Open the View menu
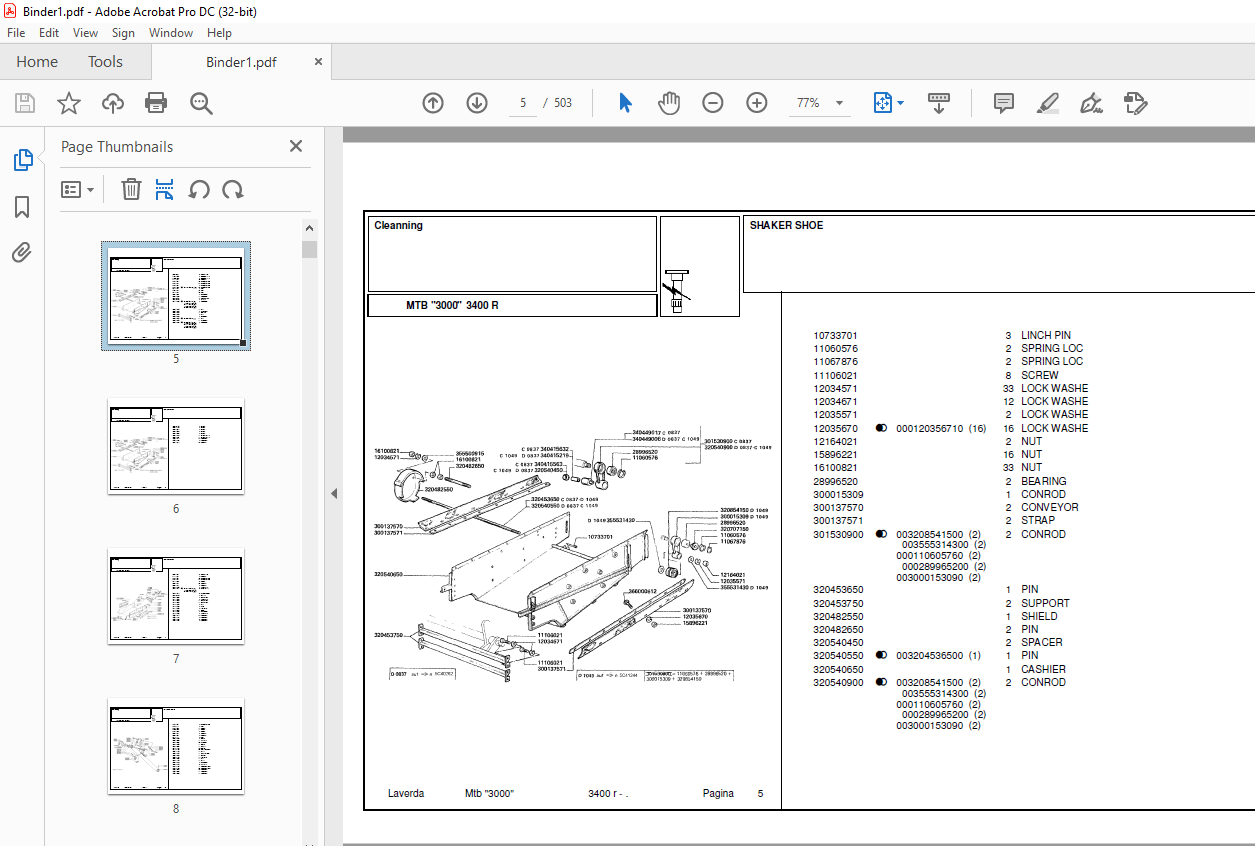The image size is (1255, 846). click(86, 33)
